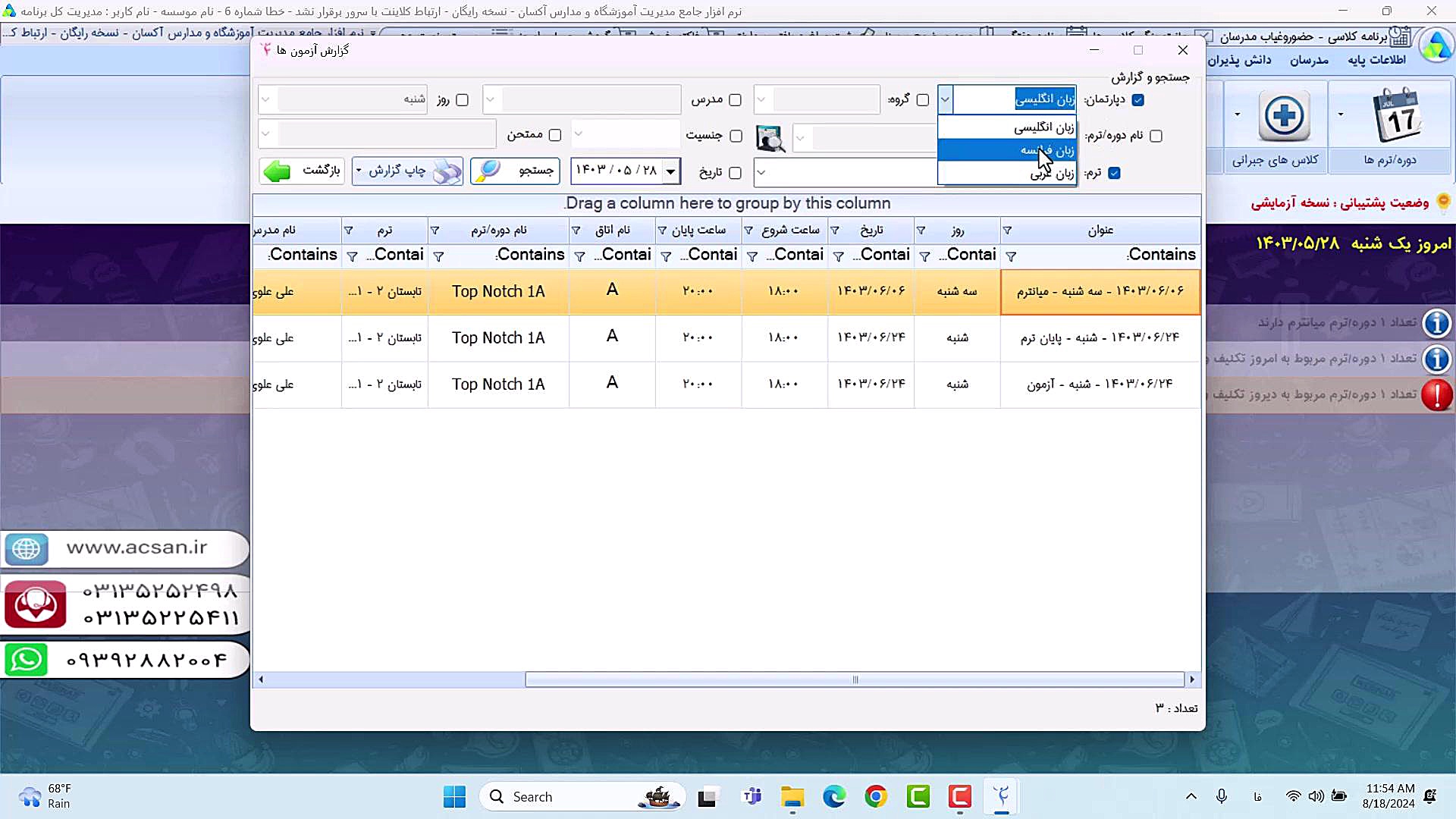Click the highlighted میانترم title cell
The height and width of the screenshot is (819, 1456).
pos(1100,291)
